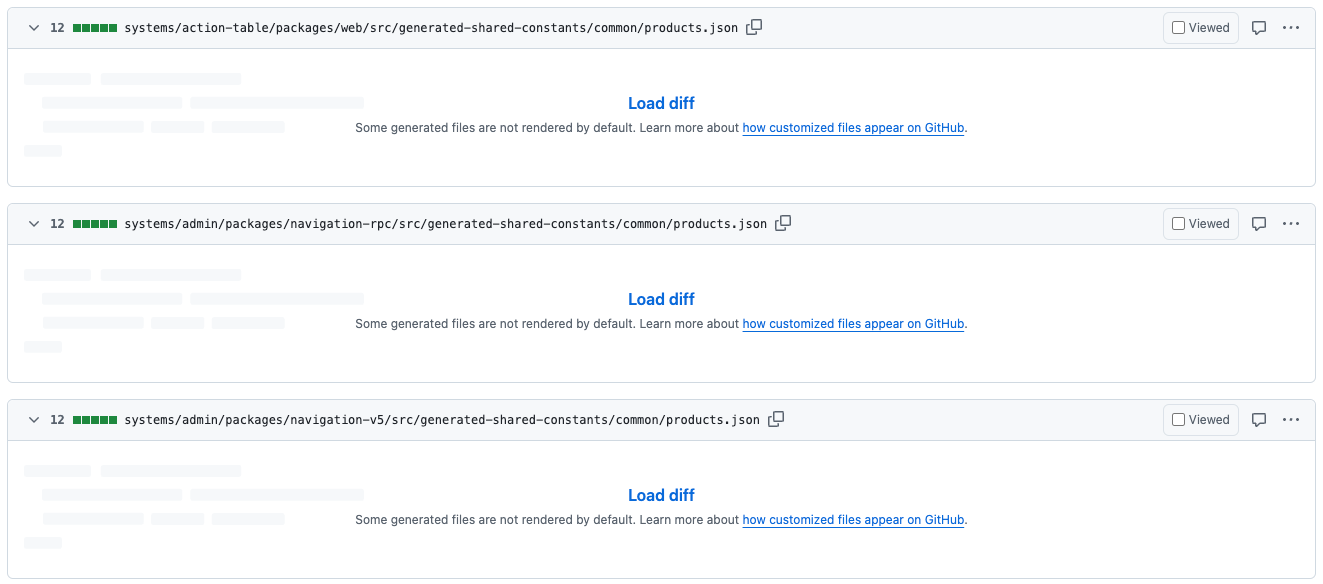The height and width of the screenshot is (584, 1323).
Task: Load diff for the navigation-v5 file
Action: pos(661,495)
